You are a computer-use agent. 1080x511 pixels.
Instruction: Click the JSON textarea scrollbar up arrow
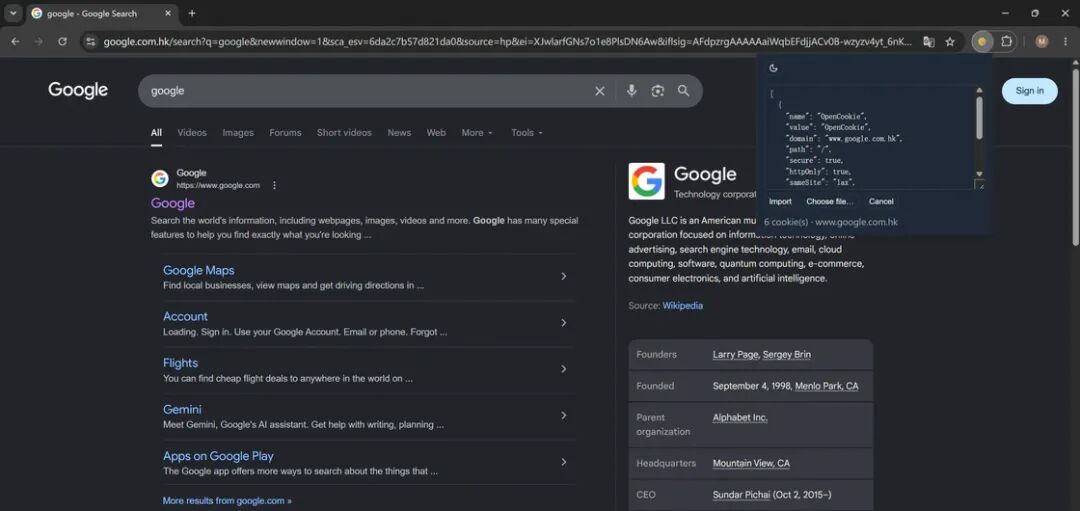[x=979, y=90]
